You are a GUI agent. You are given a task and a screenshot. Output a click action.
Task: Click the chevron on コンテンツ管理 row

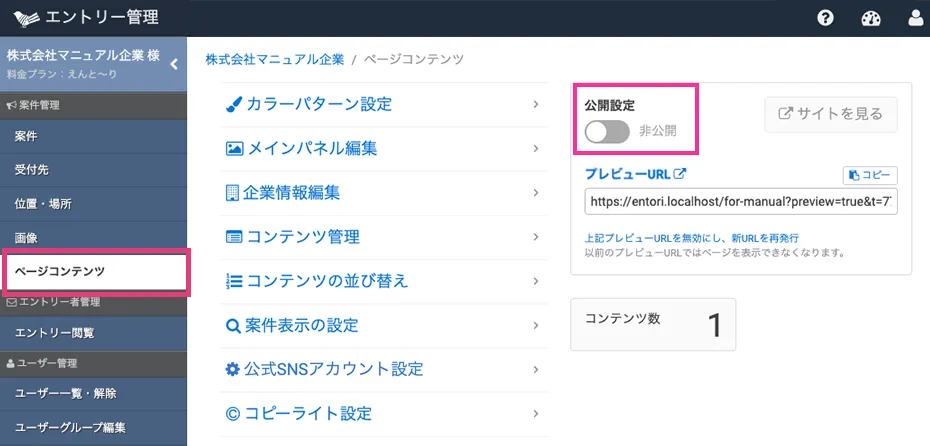pyautogui.click(x=536, y=237)
